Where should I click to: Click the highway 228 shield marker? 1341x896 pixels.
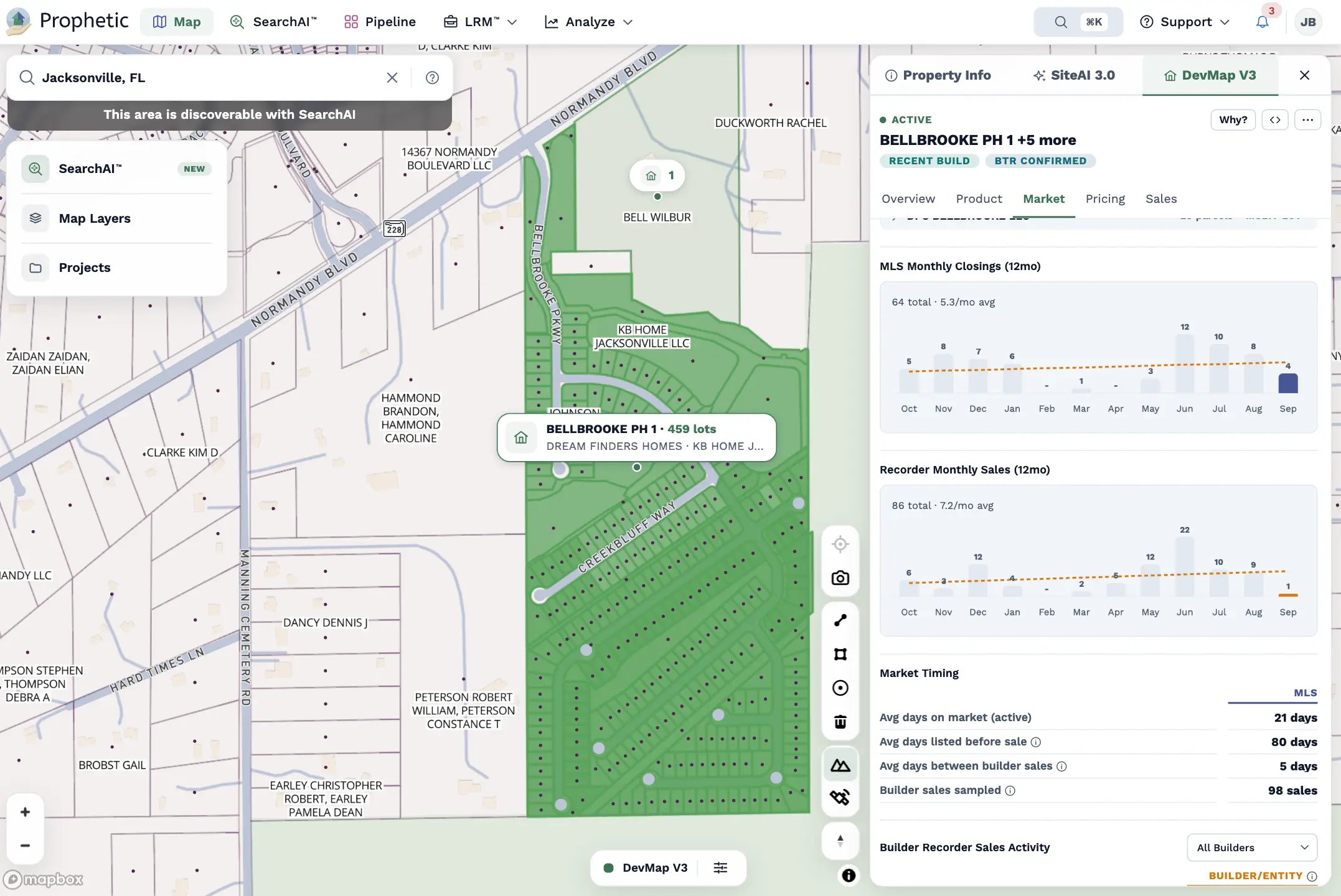coord(394,229)
